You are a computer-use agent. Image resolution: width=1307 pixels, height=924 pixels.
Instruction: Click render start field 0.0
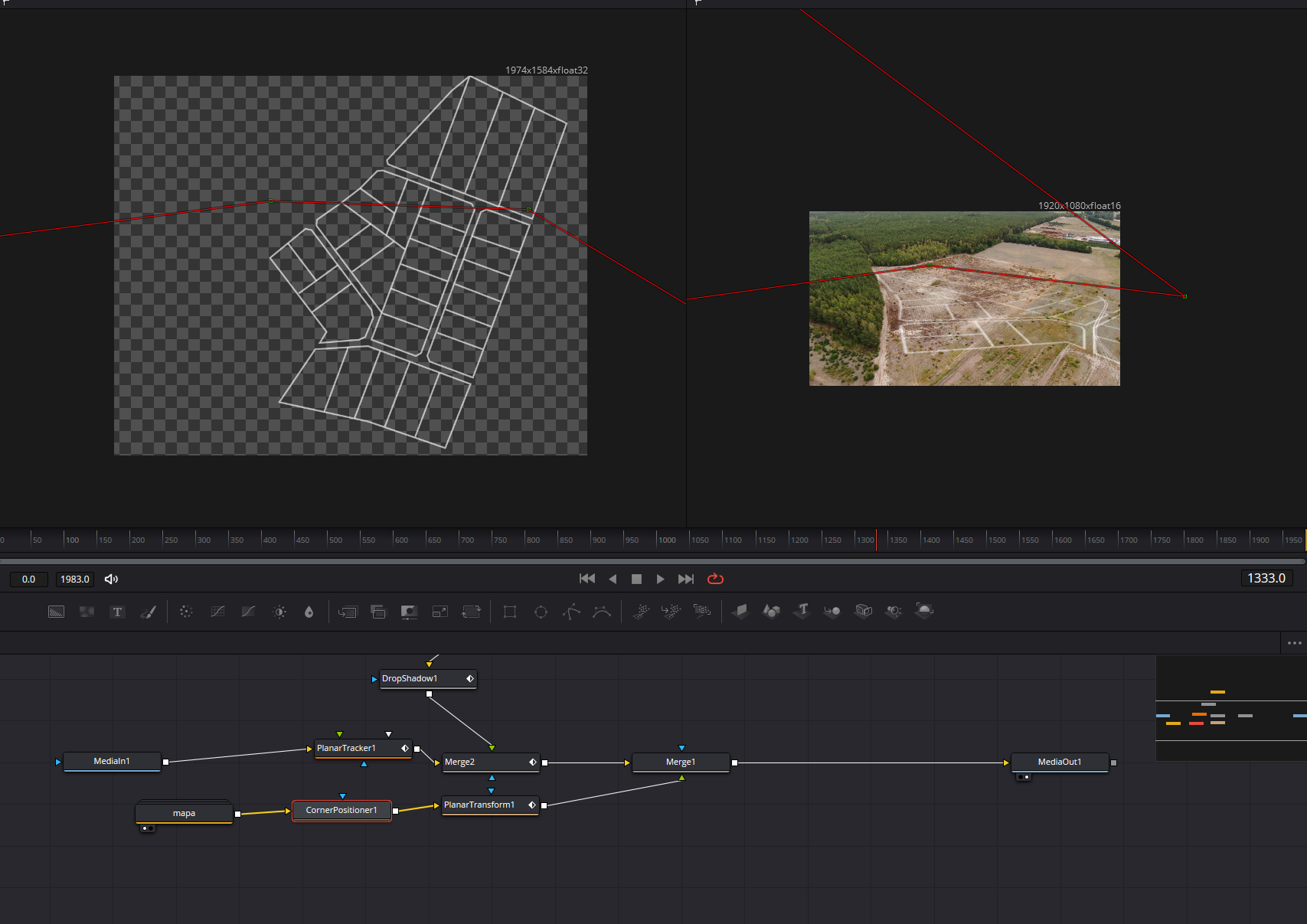(29, 580)
